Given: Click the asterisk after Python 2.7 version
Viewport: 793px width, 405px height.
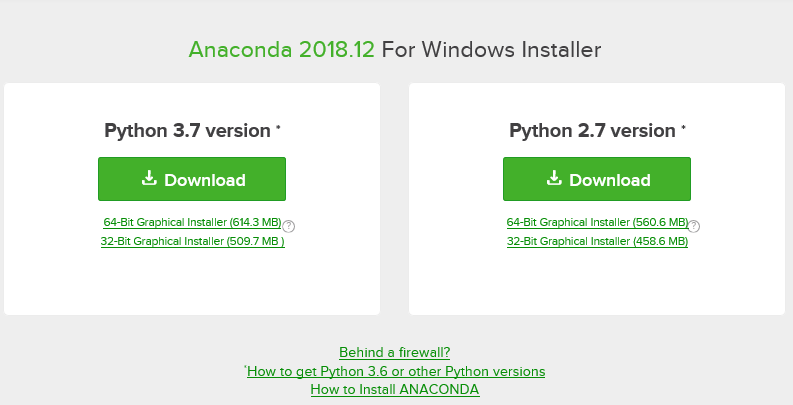Looking at the screenshot, I should click(684, 128).
